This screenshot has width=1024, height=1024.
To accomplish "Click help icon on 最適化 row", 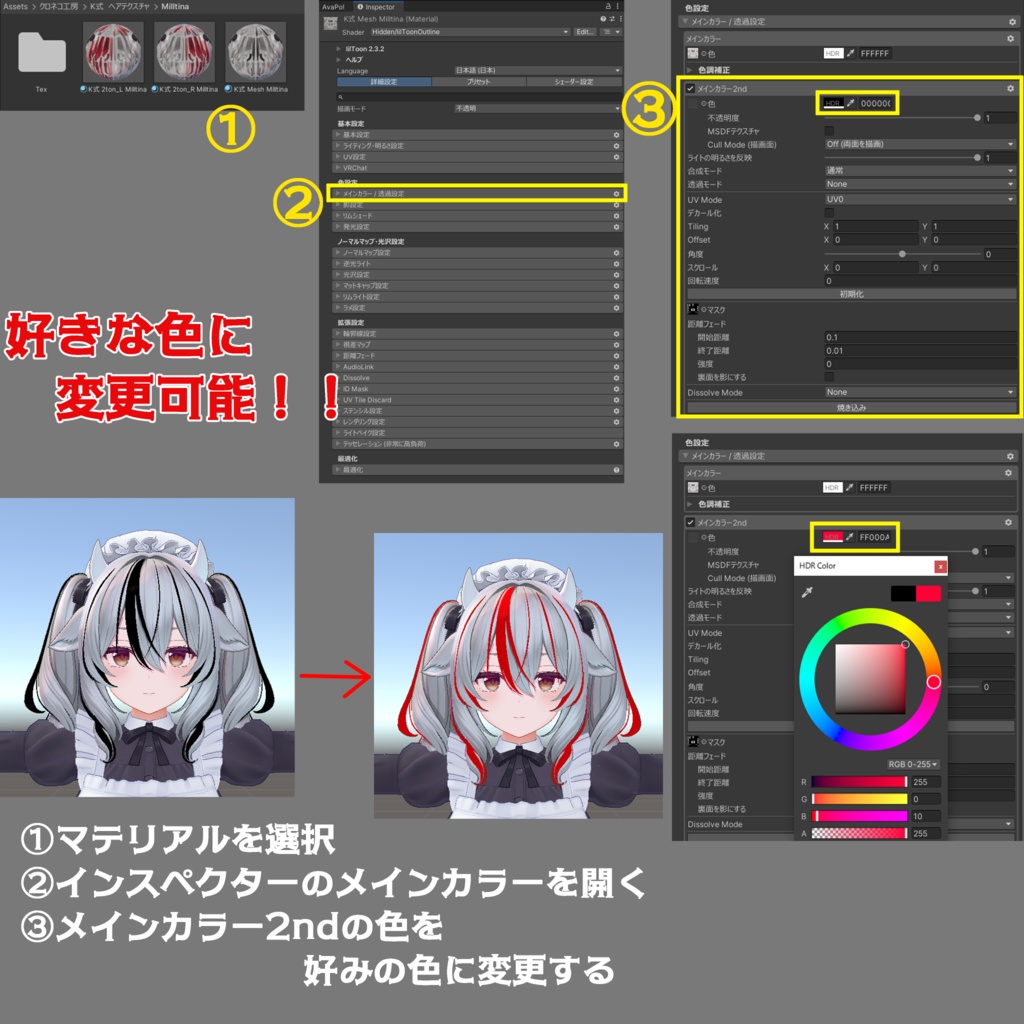I will coord(616,470).
